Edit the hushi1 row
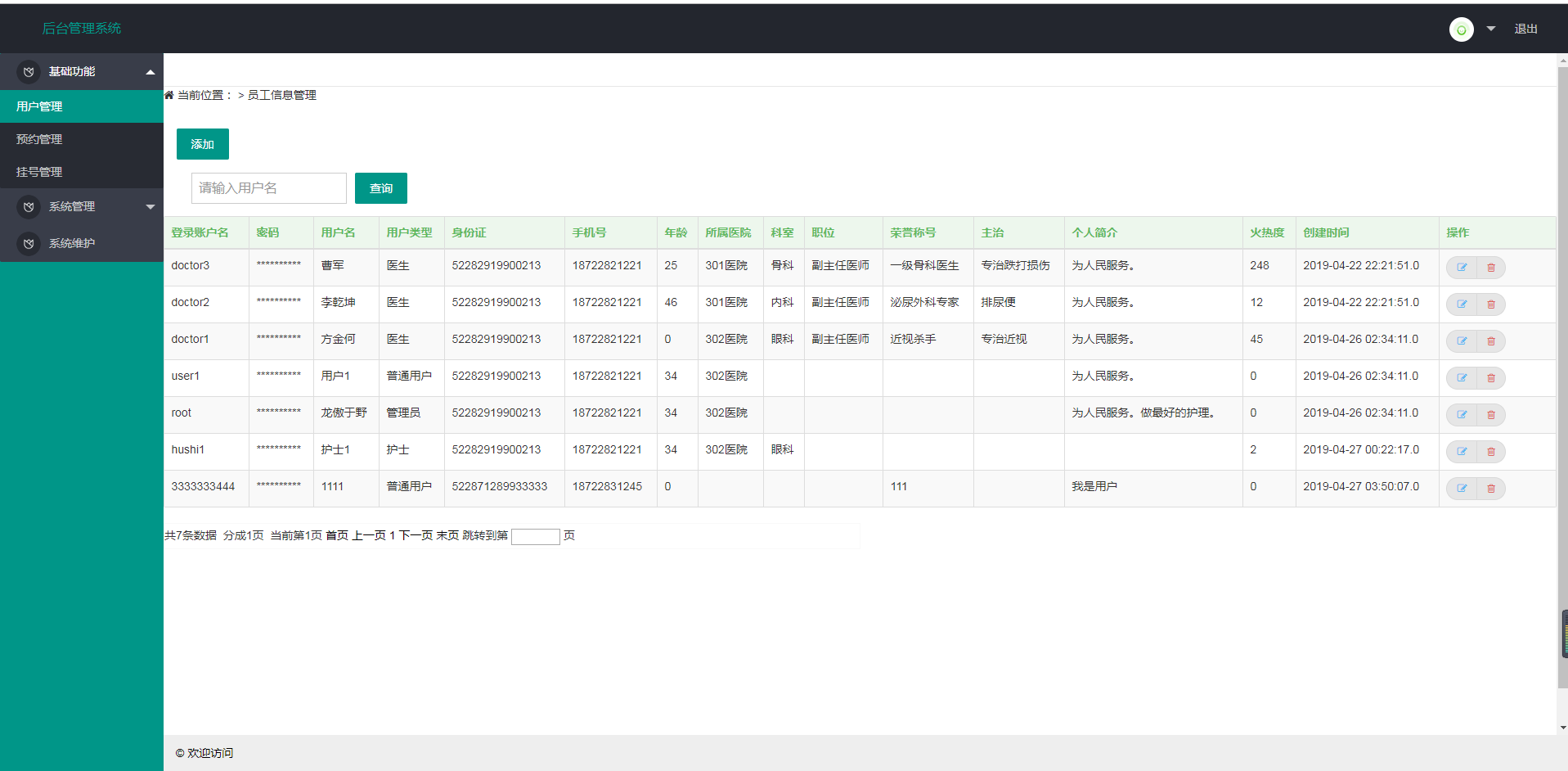The width and height of the screenshot is (1568, 771). (x=1462, y=452)
